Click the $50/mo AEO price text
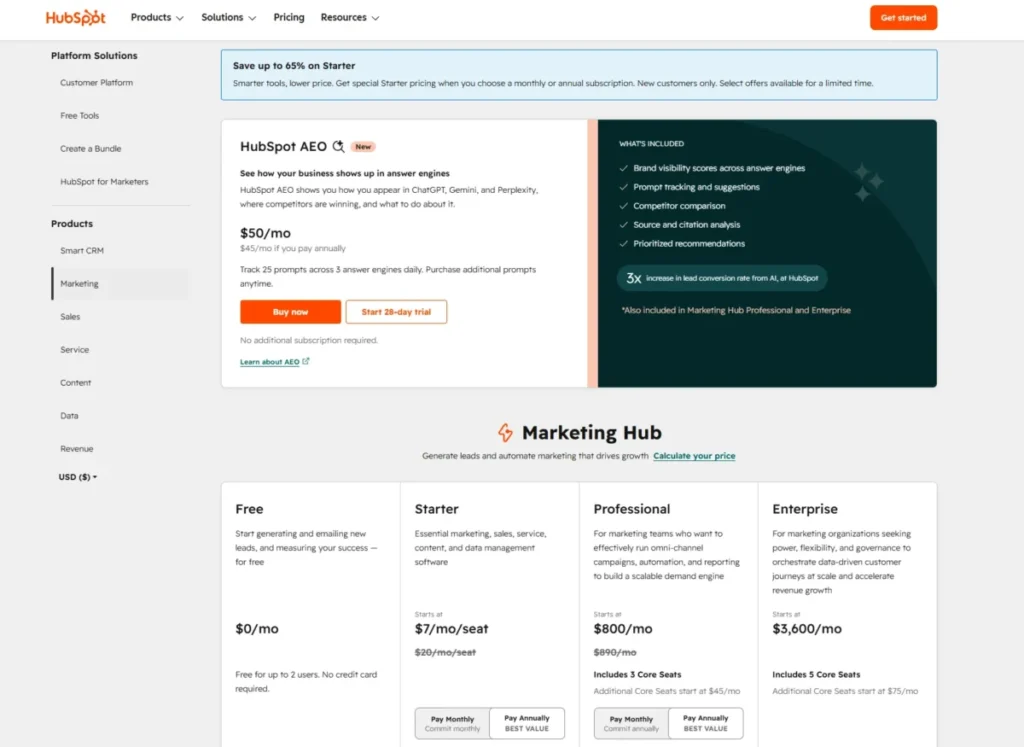 click(x=265, y=233)
